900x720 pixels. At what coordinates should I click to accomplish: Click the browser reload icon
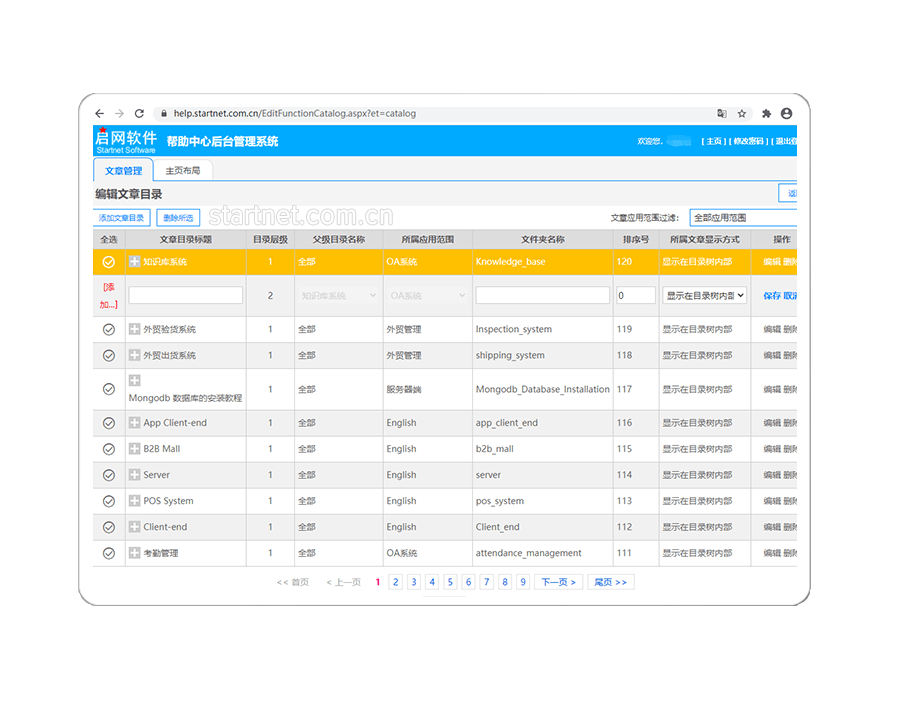(139, 114)
